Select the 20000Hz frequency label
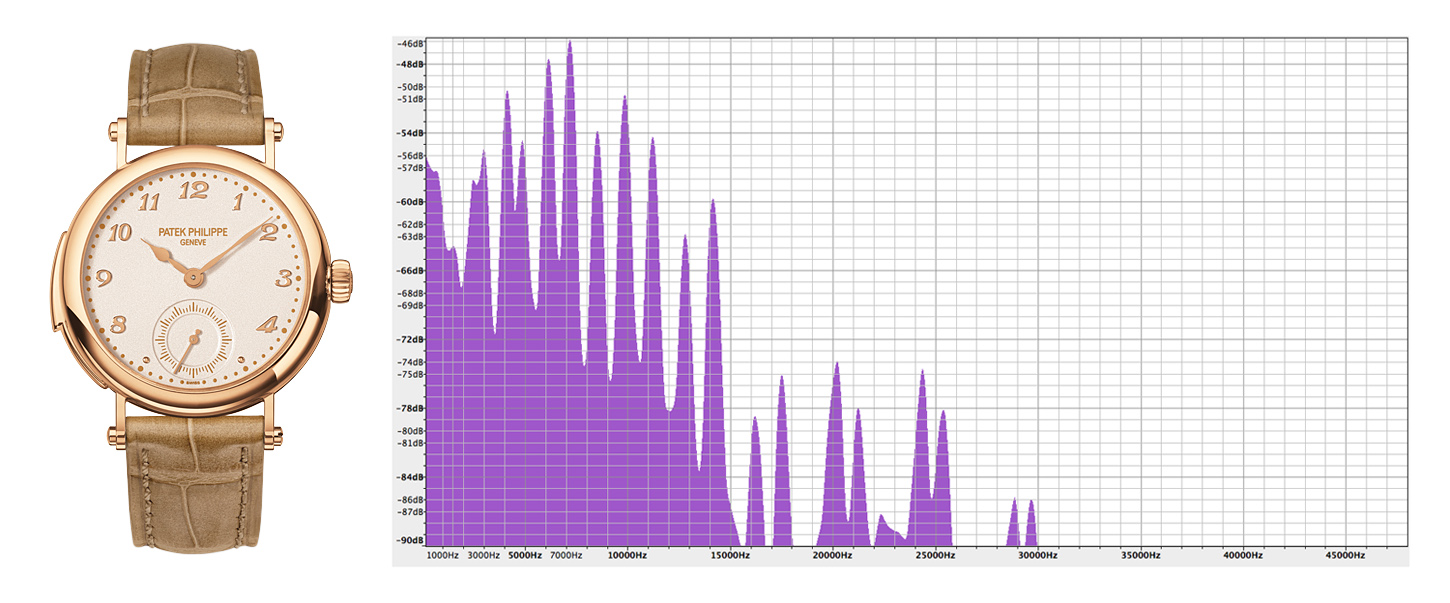The height and width of the screenshot is (603, 1450). point(832,555)
